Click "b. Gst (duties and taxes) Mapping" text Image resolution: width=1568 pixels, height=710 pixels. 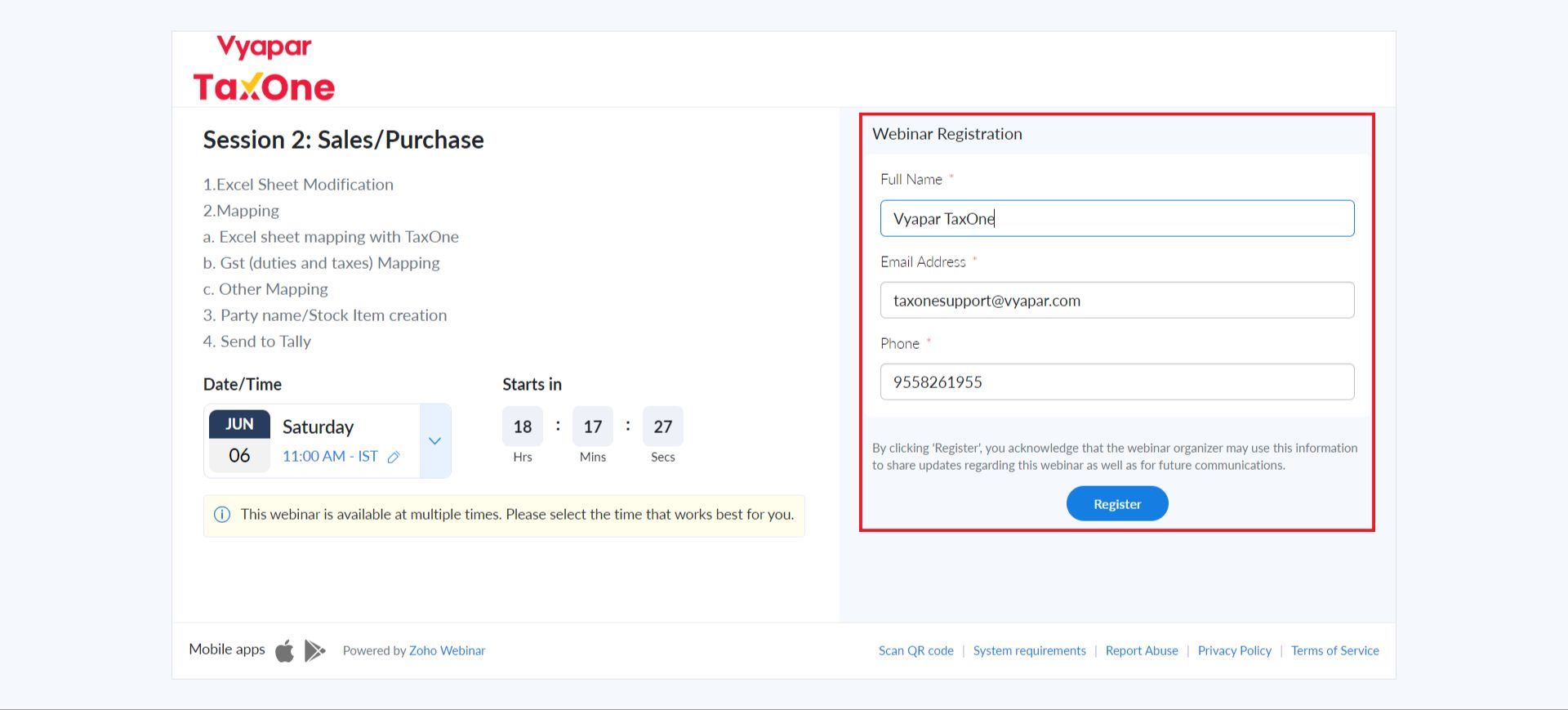(322, 263)
